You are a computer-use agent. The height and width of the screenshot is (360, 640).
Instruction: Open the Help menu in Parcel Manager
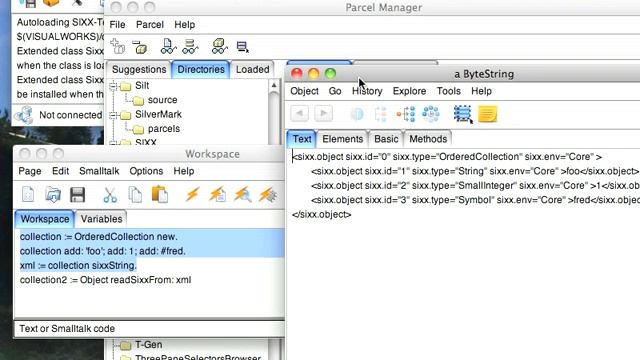(x=184, y=25)
